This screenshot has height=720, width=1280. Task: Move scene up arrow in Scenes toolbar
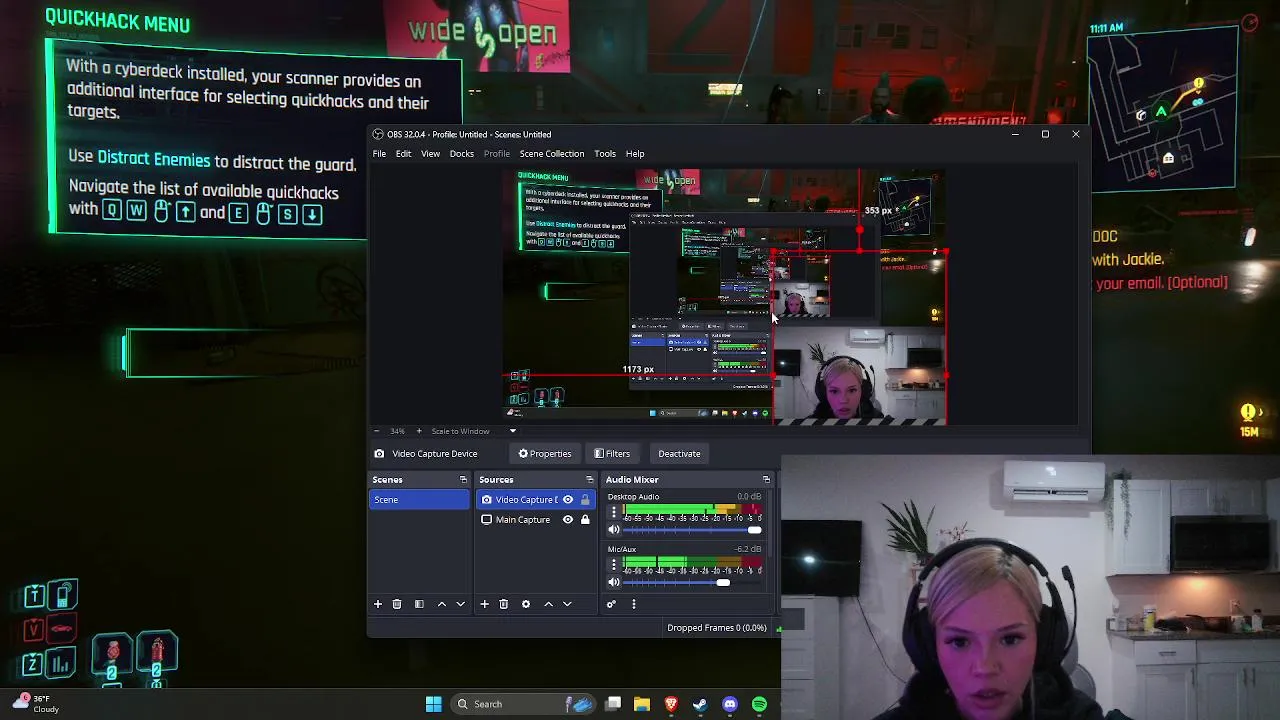(441, 604)
